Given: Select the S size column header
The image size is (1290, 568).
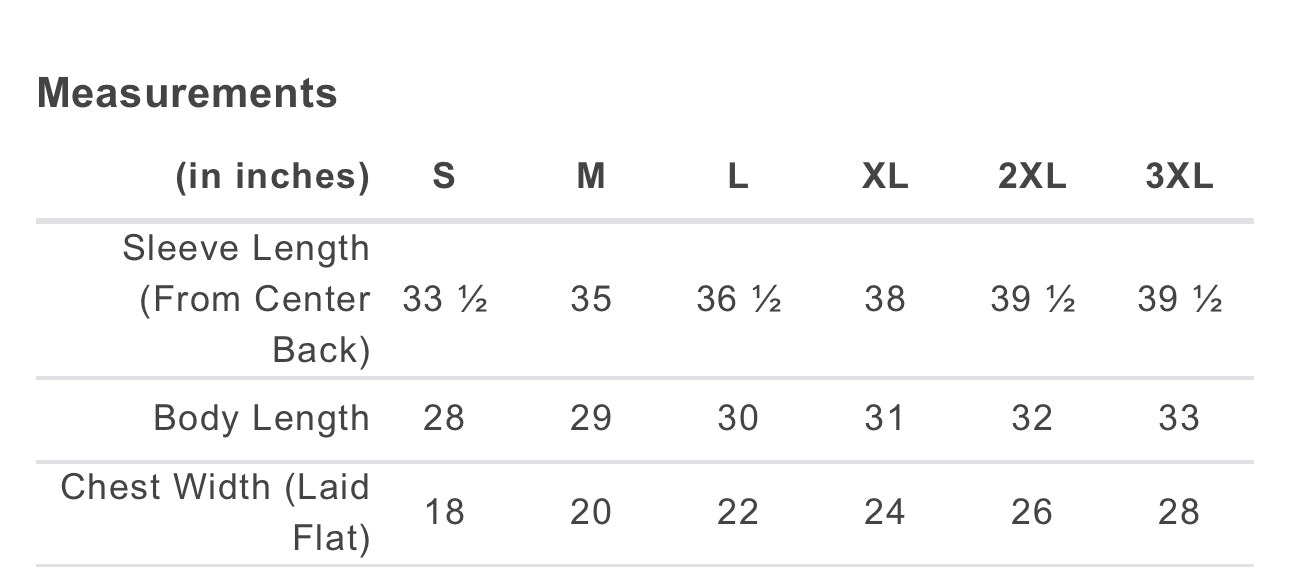Looking at the screenshot, I should click(444, 177).
